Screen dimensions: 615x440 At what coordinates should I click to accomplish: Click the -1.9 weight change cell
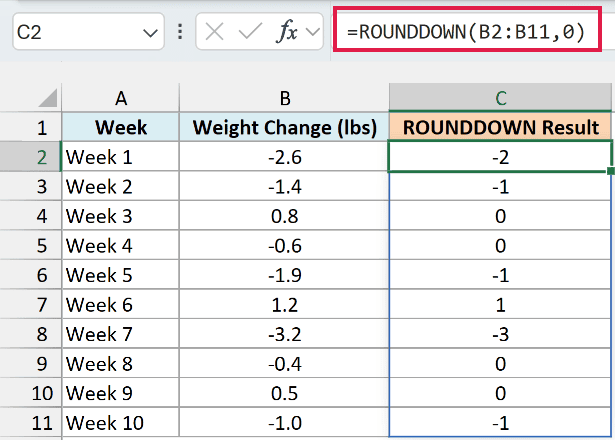tap(284, 275)
